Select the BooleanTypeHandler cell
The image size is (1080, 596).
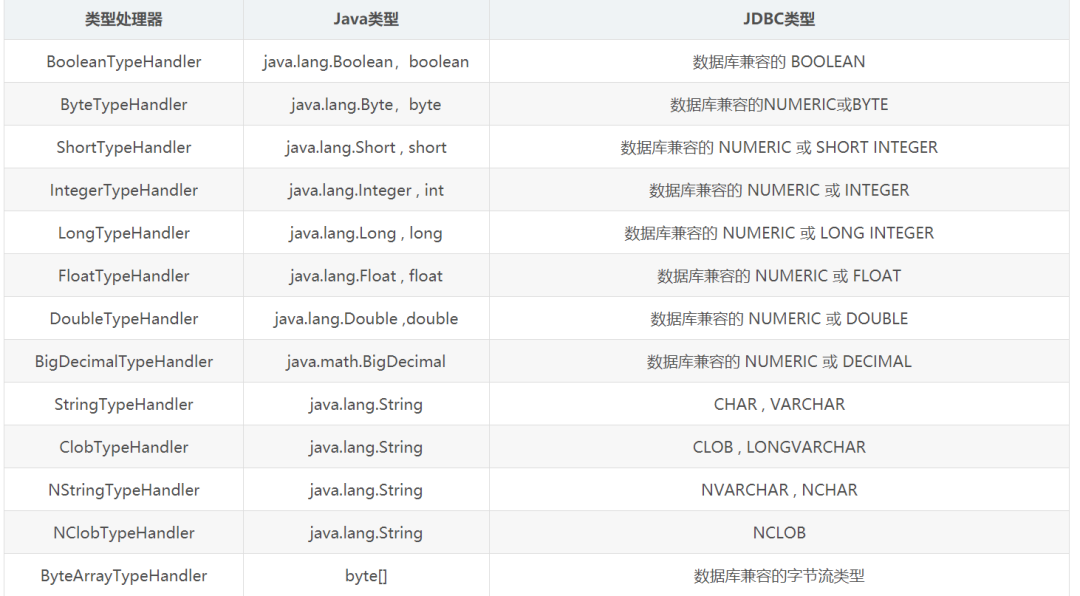pos(124,62)
